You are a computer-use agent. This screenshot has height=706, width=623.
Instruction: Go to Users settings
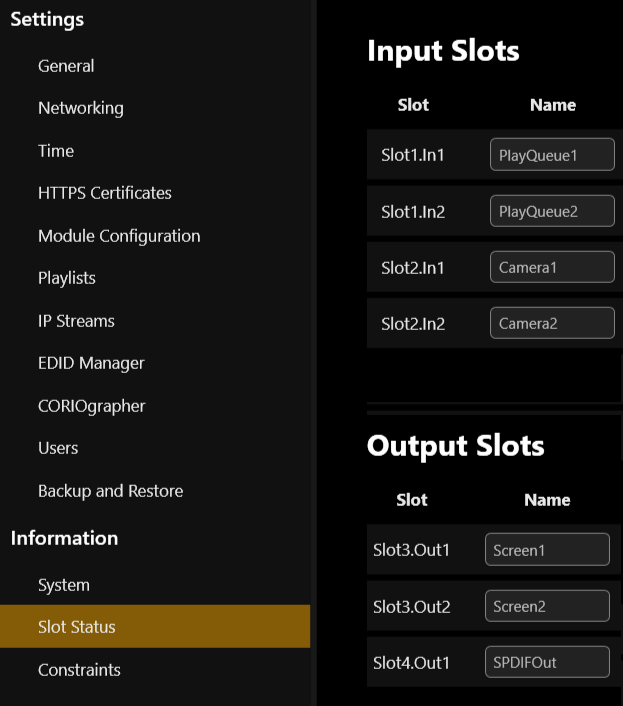coord(58,448)
